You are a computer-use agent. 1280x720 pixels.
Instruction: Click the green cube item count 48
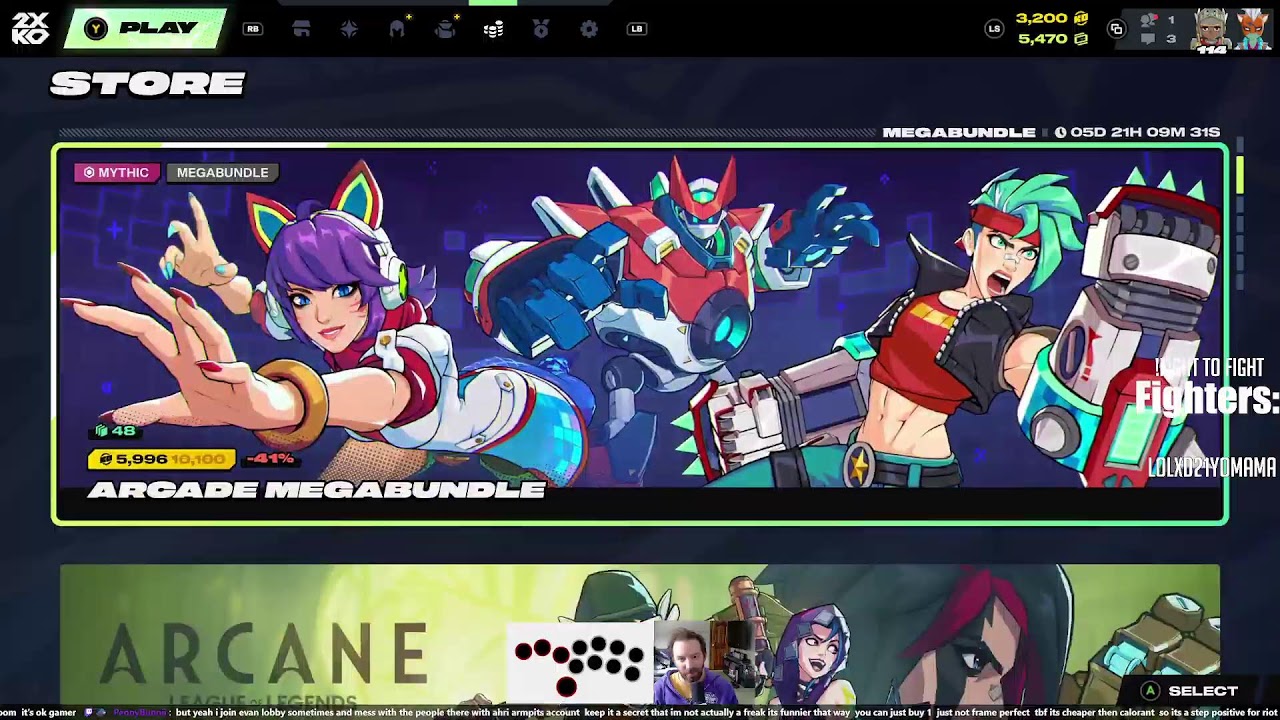click(115, 431)
